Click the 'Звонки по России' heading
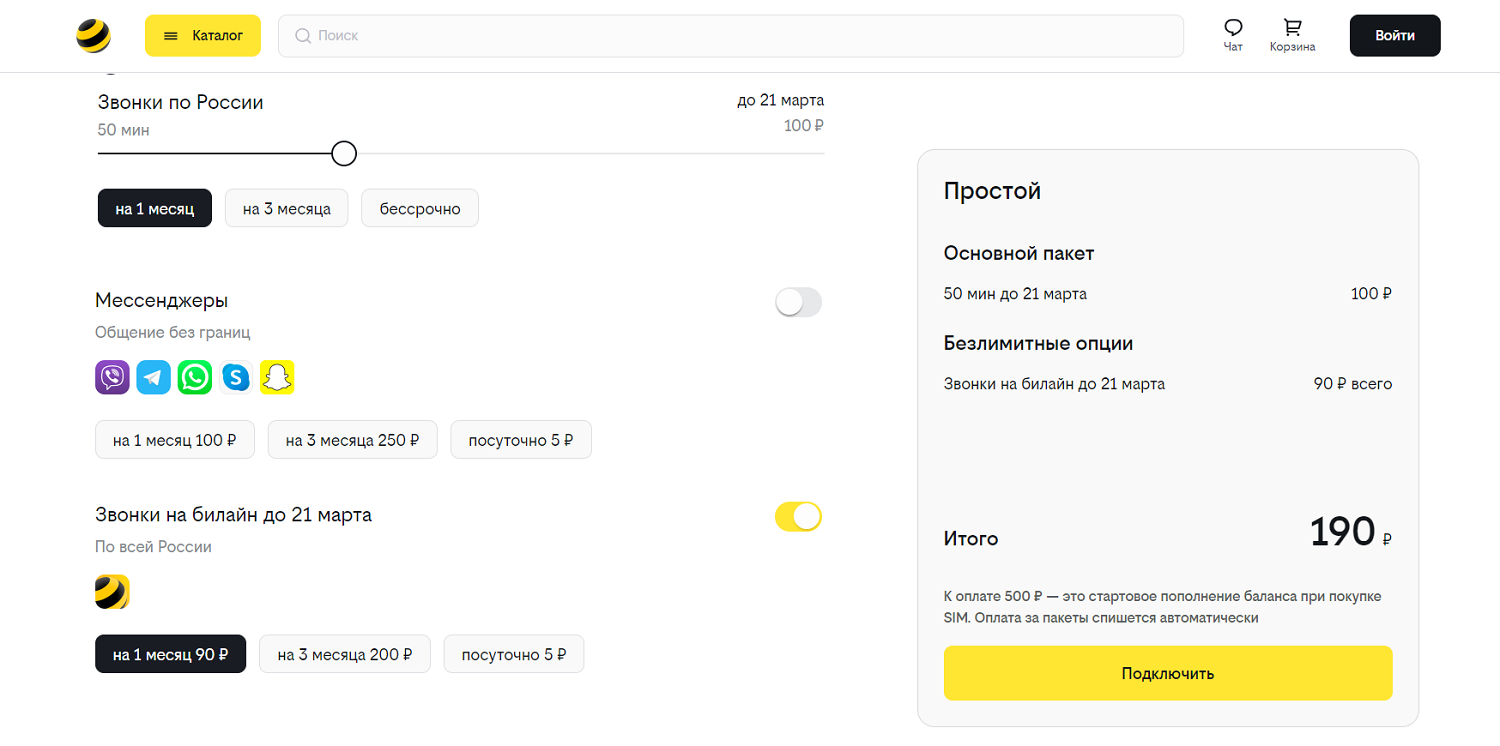The height and width of the screenshot is (746, 1500). tap(181, 103)
